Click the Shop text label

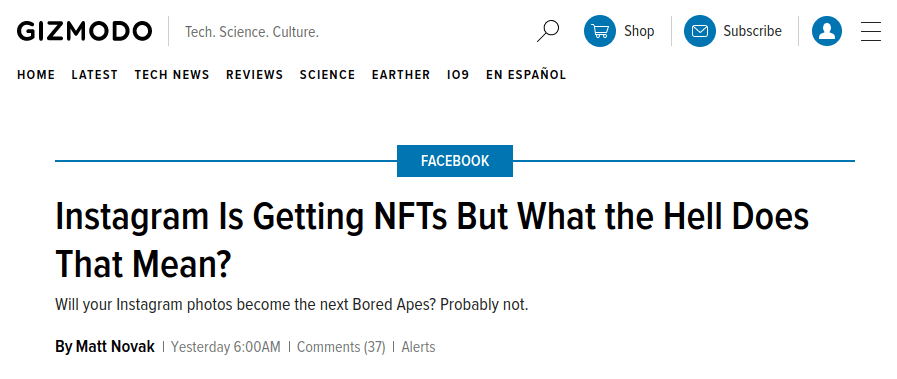pyautogui.click(x=639, y=31)
